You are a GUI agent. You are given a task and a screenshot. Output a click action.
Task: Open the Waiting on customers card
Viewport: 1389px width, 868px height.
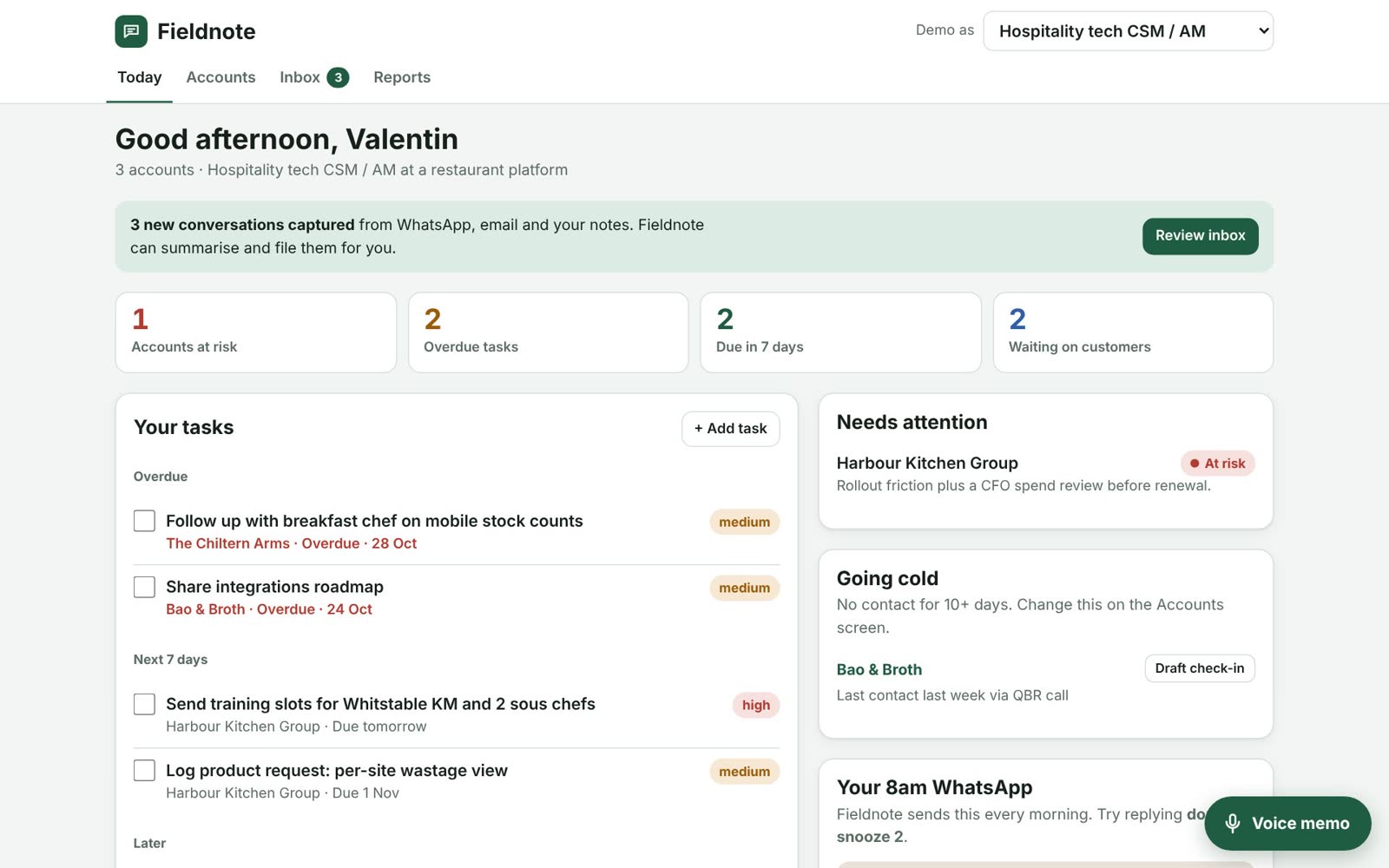tap(1133, 332)
